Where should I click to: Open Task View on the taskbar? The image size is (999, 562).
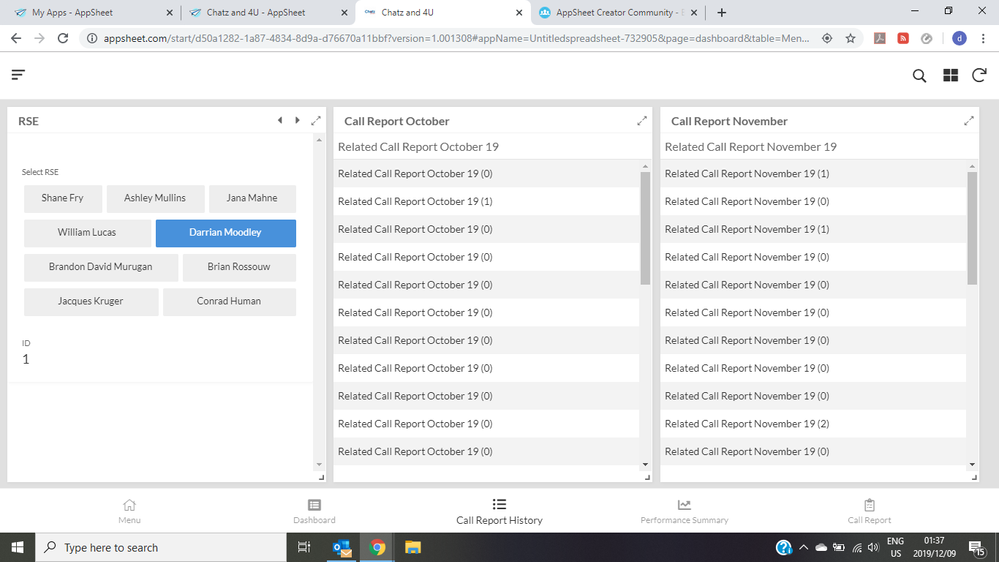pyautogui.click(x=304, y=547)
